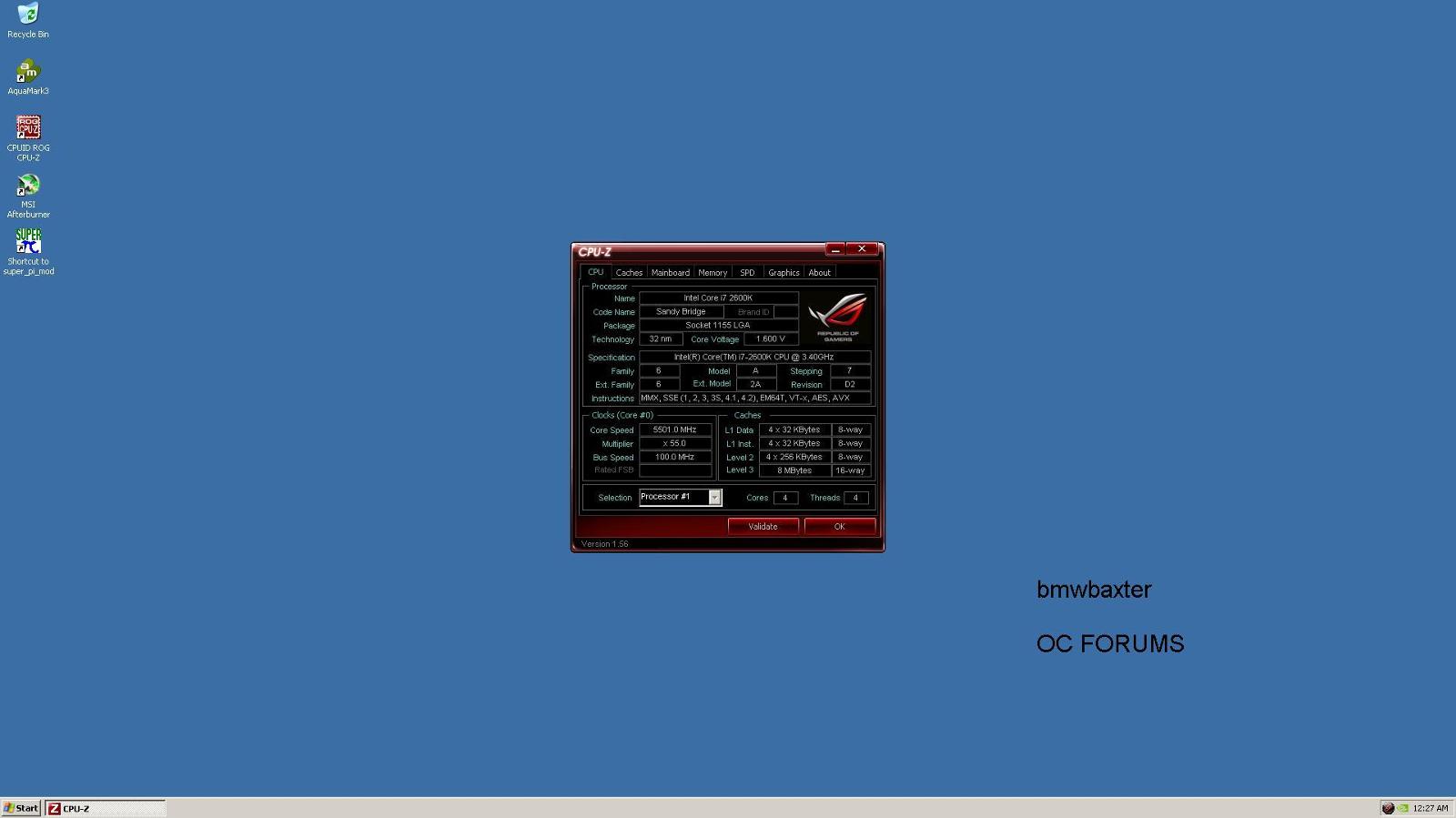1456x818 pixels.
Task: Click the L1 Data 4 x 32 KBytes value
Action: coord(794,429)
